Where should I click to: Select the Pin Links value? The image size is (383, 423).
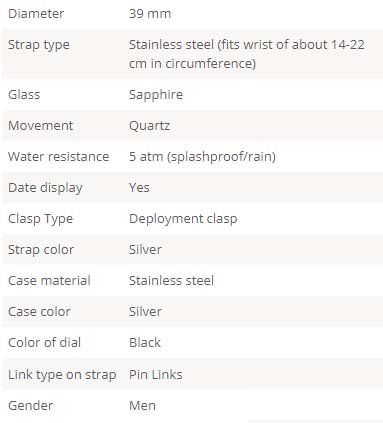pyautogui.click(x=156, y=375)
